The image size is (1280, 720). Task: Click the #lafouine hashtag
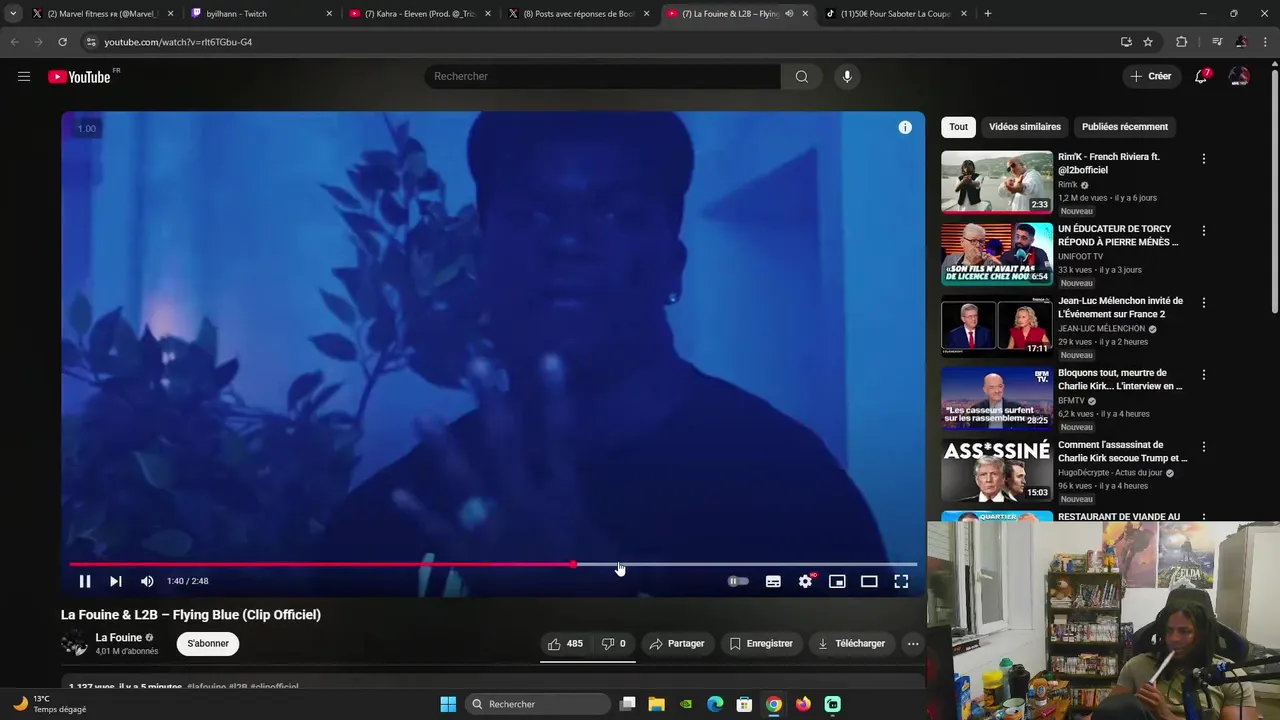click(206, 687)
